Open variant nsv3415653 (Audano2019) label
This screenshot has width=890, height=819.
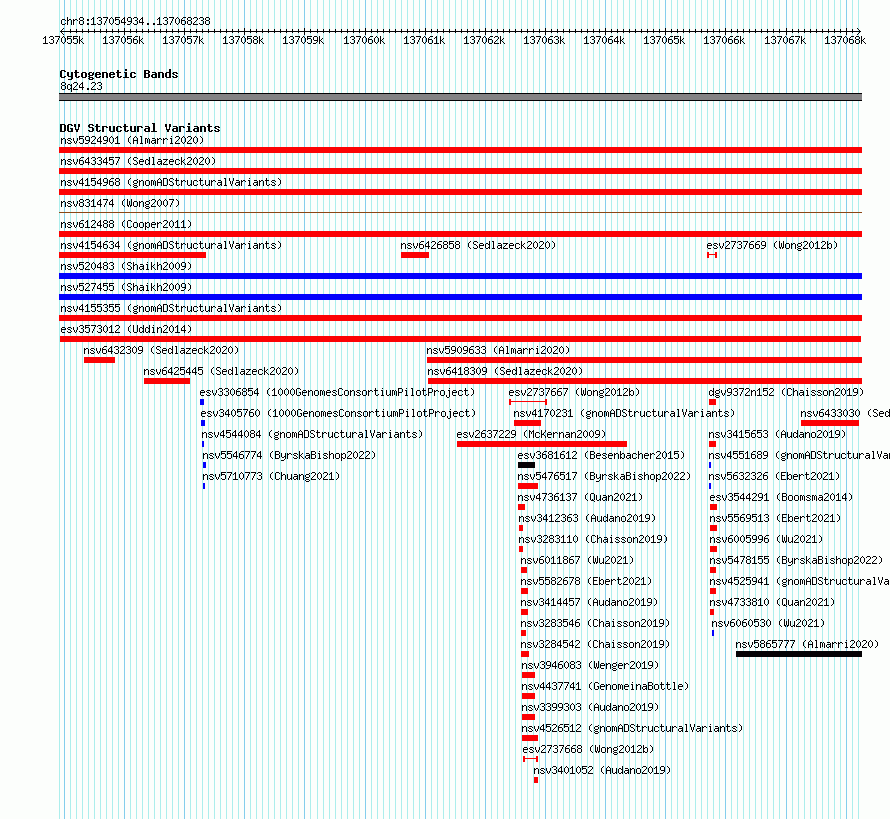click(777, 434)
